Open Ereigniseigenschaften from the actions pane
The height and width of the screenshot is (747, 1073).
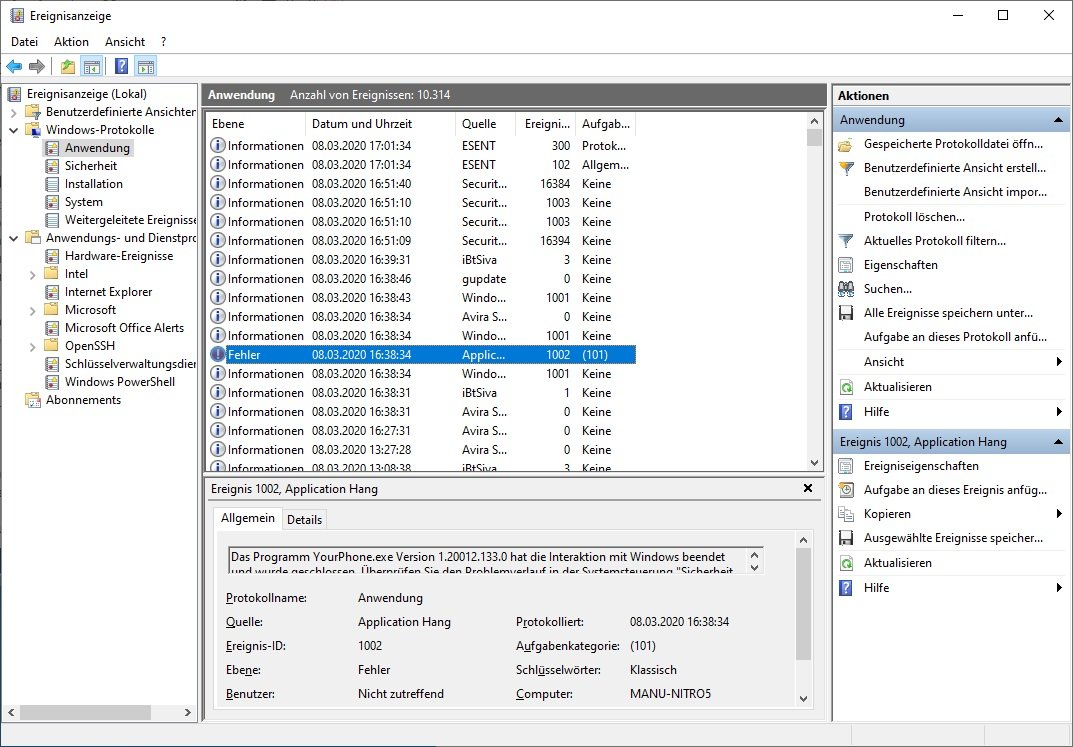(921, 466)
